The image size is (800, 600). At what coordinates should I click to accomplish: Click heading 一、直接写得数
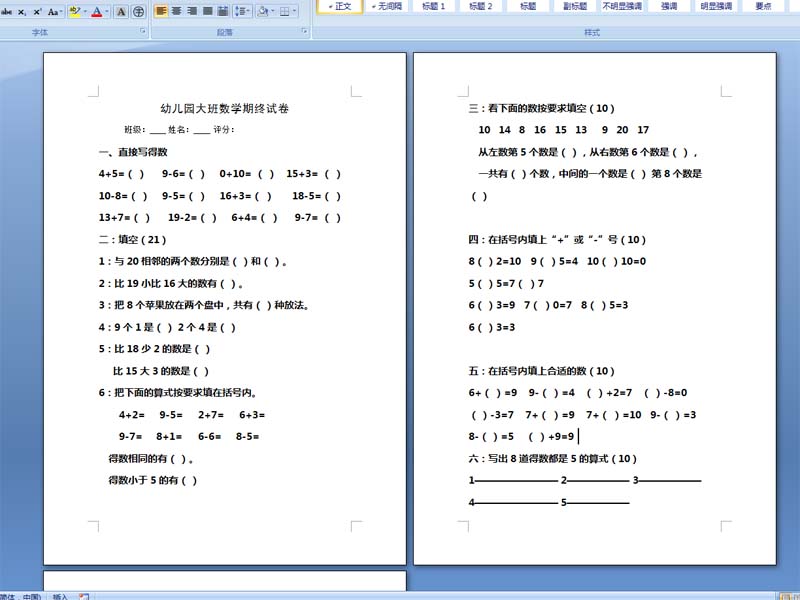coord(133,152)
